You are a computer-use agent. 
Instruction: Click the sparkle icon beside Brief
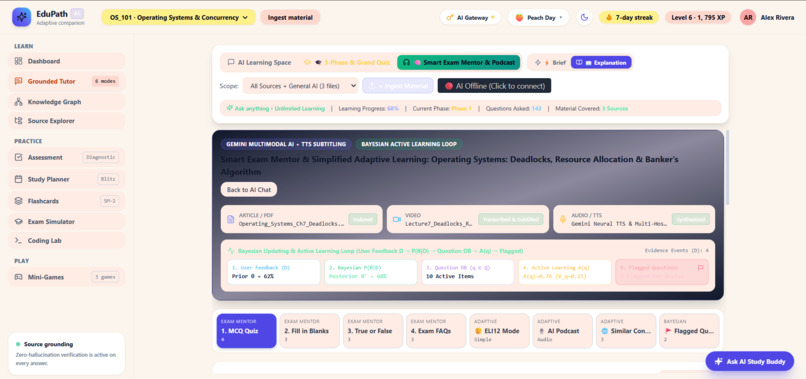(538, 63)
